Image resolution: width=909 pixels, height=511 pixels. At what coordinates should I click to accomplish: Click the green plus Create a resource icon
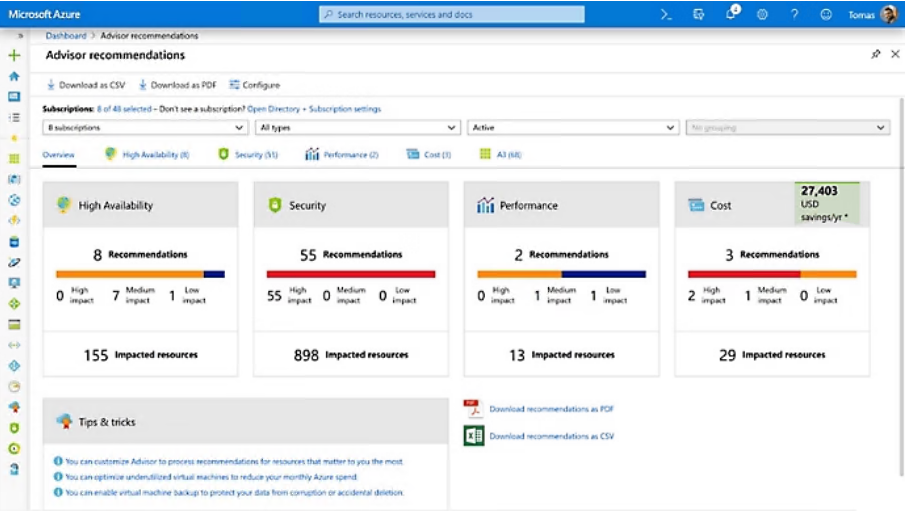point(14,56)
